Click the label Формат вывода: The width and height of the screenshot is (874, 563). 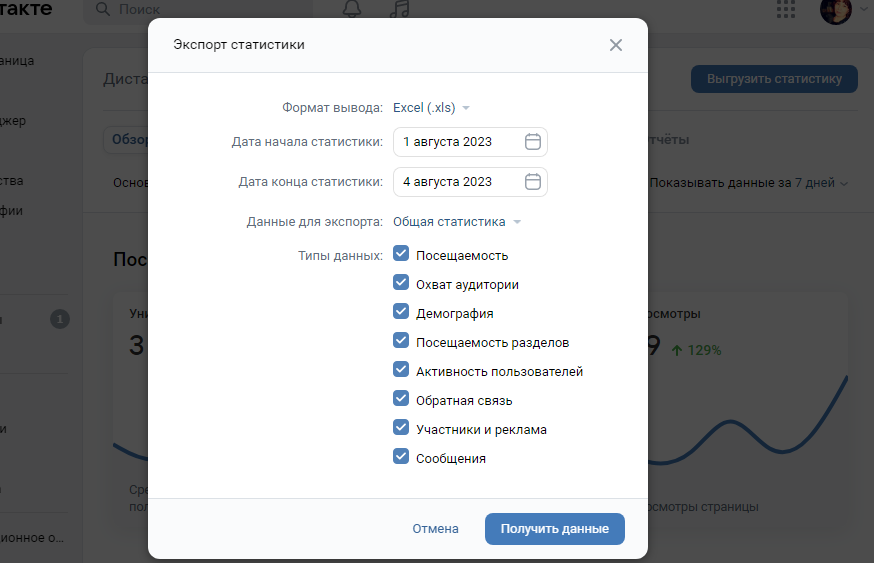click(332, 108)
